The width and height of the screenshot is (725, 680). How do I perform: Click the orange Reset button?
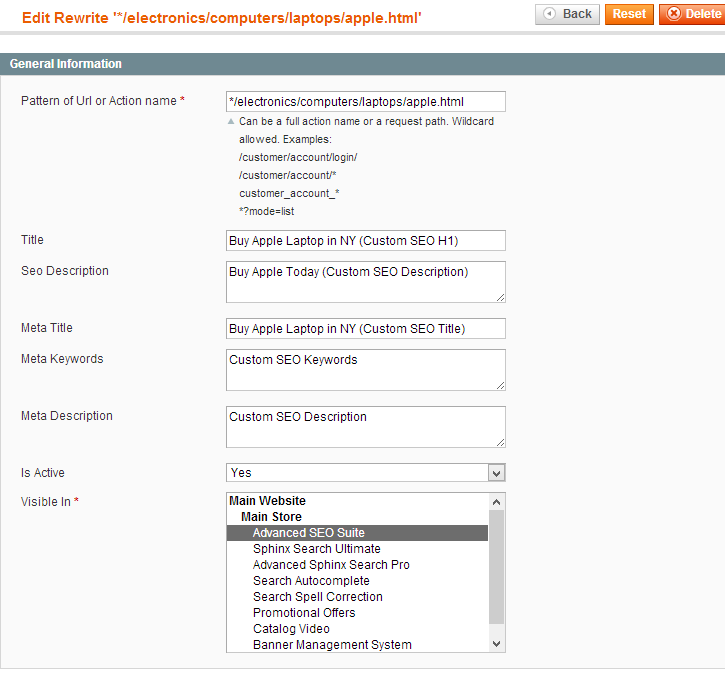click(629, 14)
